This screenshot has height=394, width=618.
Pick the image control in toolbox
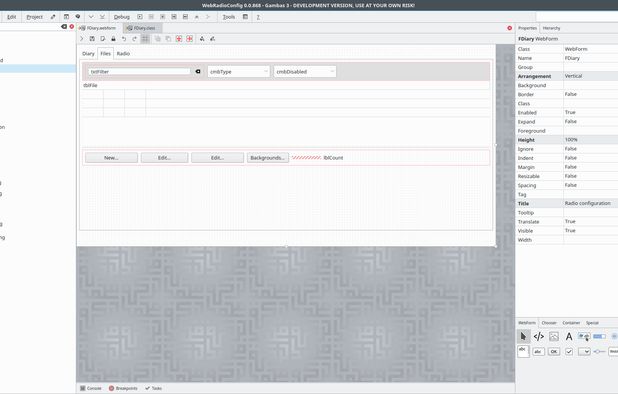point(554,336)
